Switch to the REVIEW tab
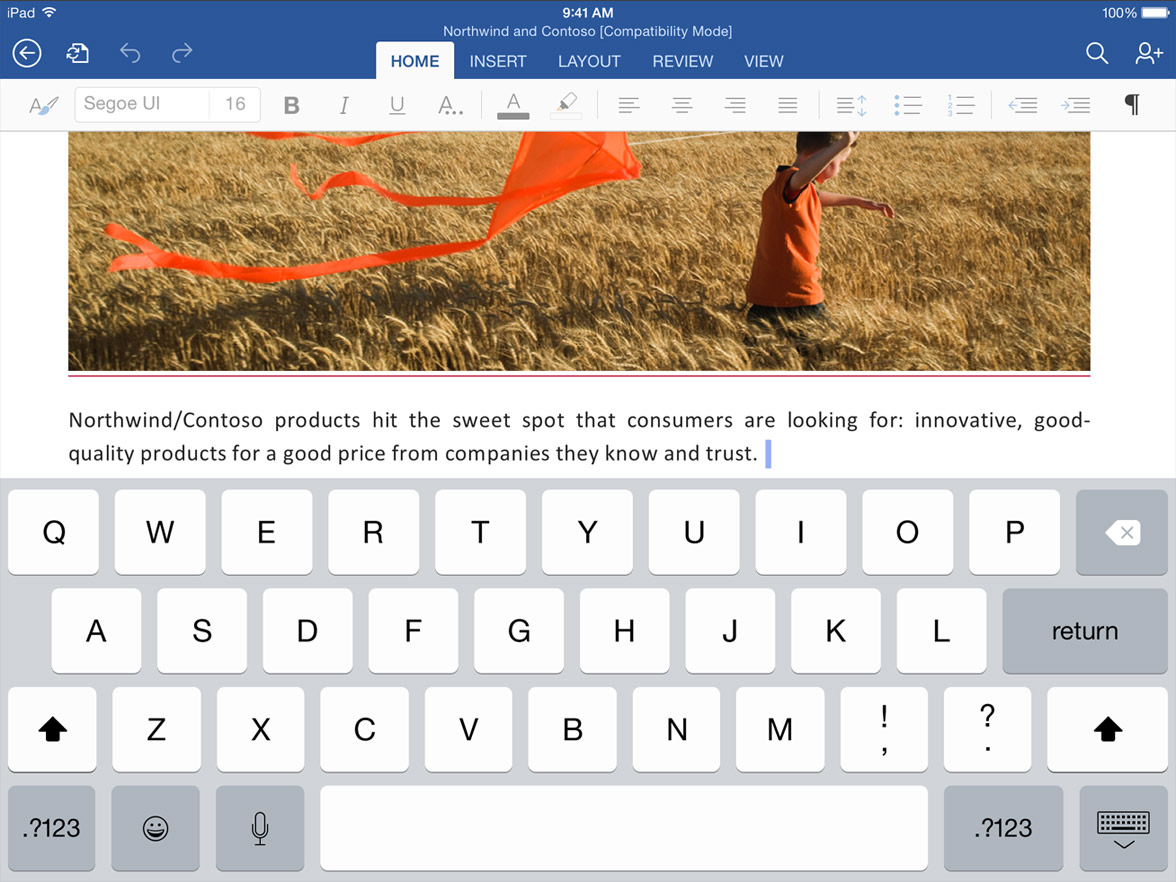 [x=682, y=61]
